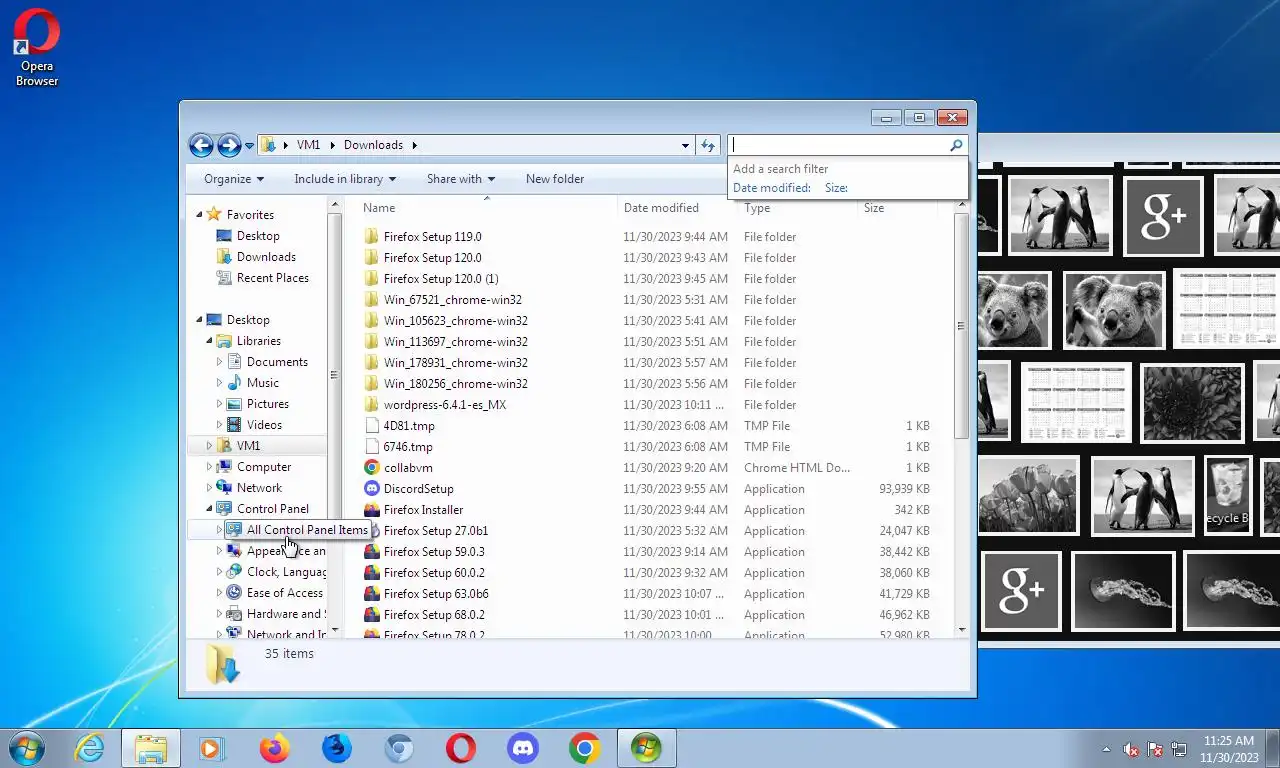
Task: Show hidden system tray icons
Action: click(x=1106, y=749)
